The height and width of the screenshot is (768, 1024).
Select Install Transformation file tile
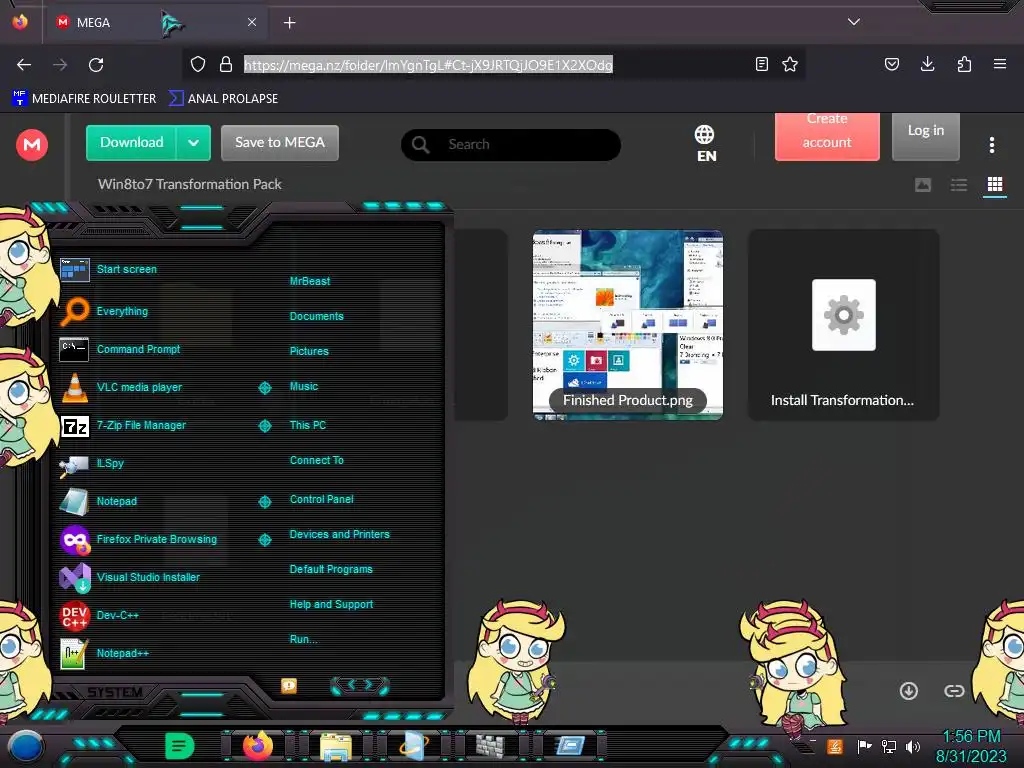point(843,325)
